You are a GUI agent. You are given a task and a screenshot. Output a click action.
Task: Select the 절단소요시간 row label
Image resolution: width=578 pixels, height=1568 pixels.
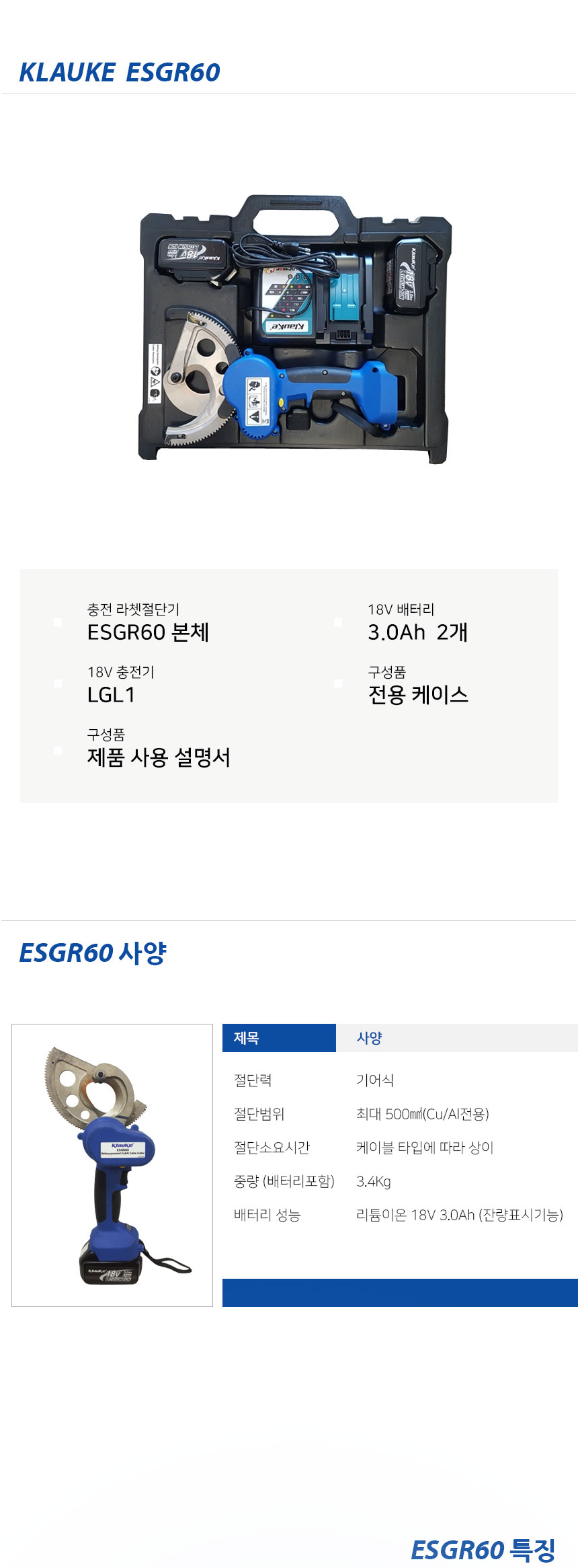tap(272, 1148)
